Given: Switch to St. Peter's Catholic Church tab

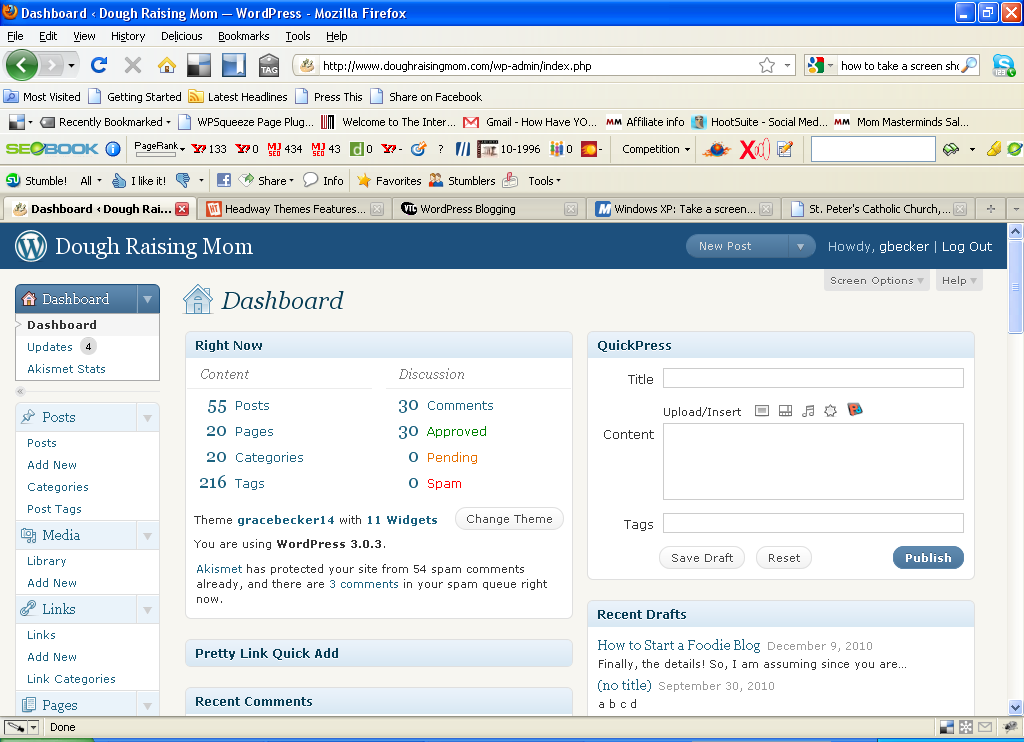Looking at the screenshot, I should point(878,208).
